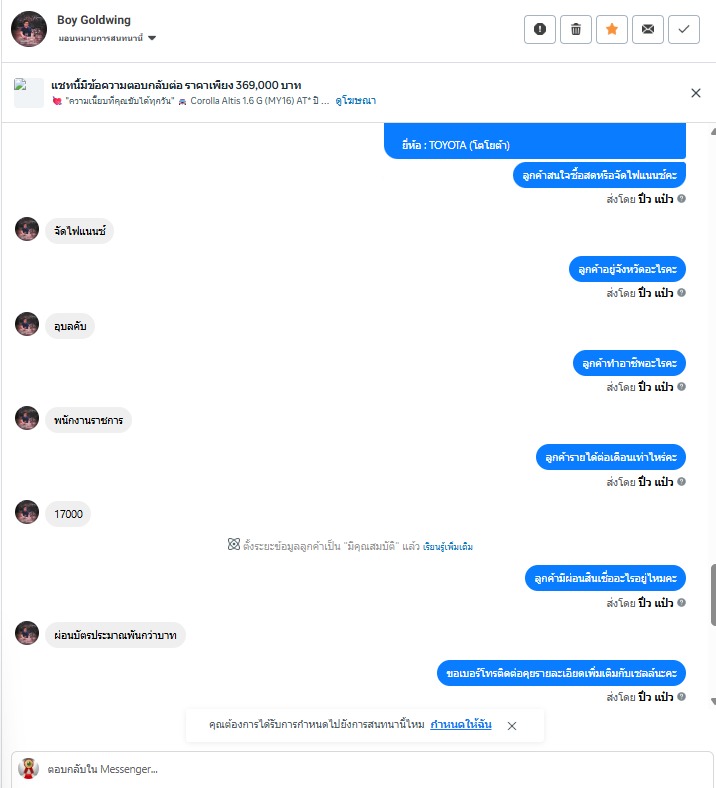Screen dimensions: 716x788
Task: Delete conversation using trash can icon
Action: [x=576, y=29]
